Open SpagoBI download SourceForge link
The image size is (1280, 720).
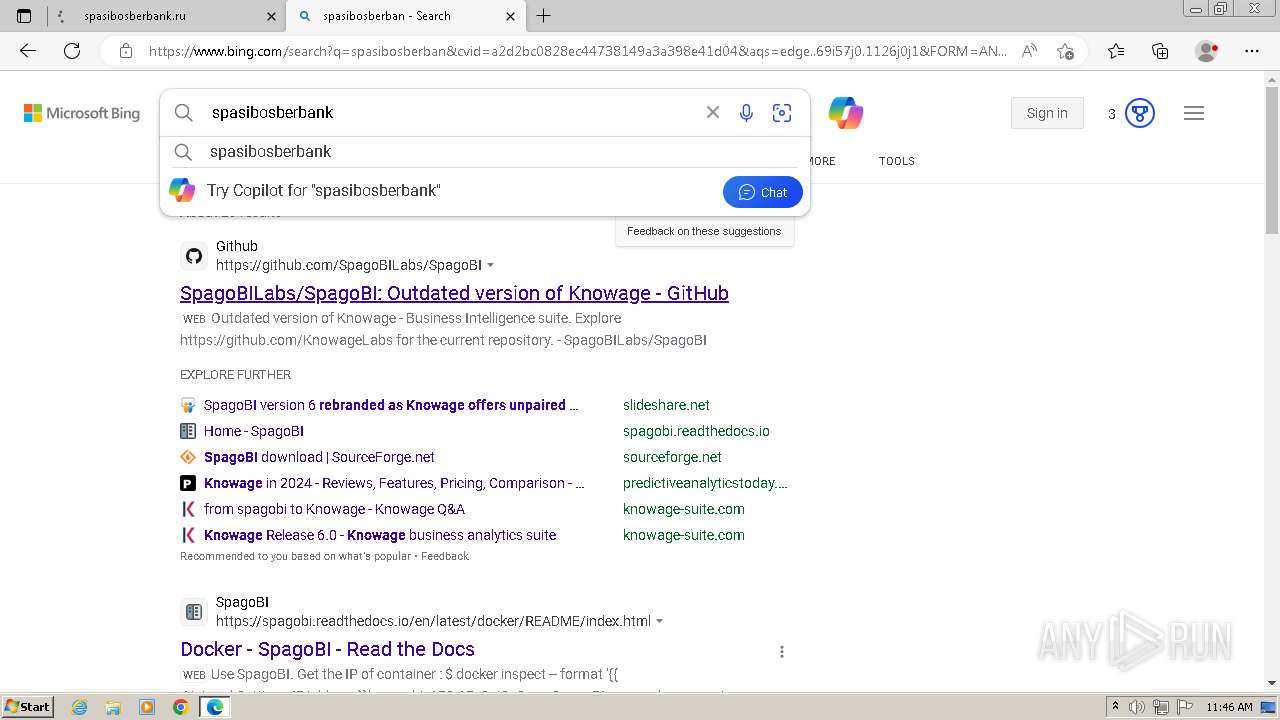(319, 457)
